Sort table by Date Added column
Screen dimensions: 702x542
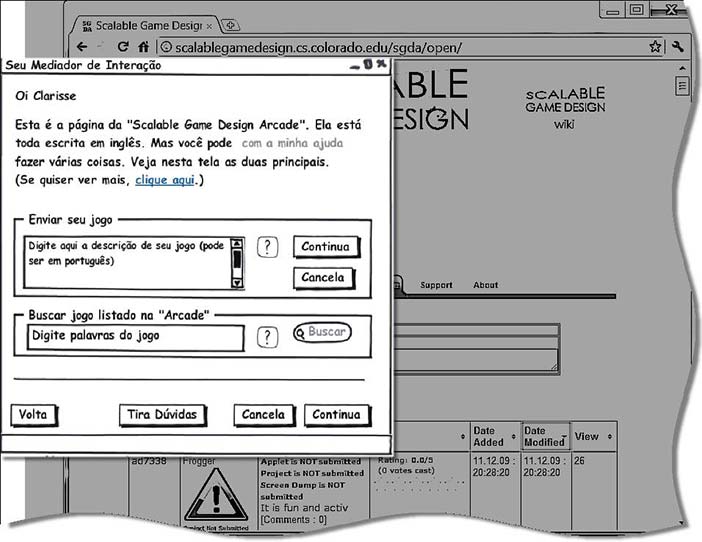point(495,436)
